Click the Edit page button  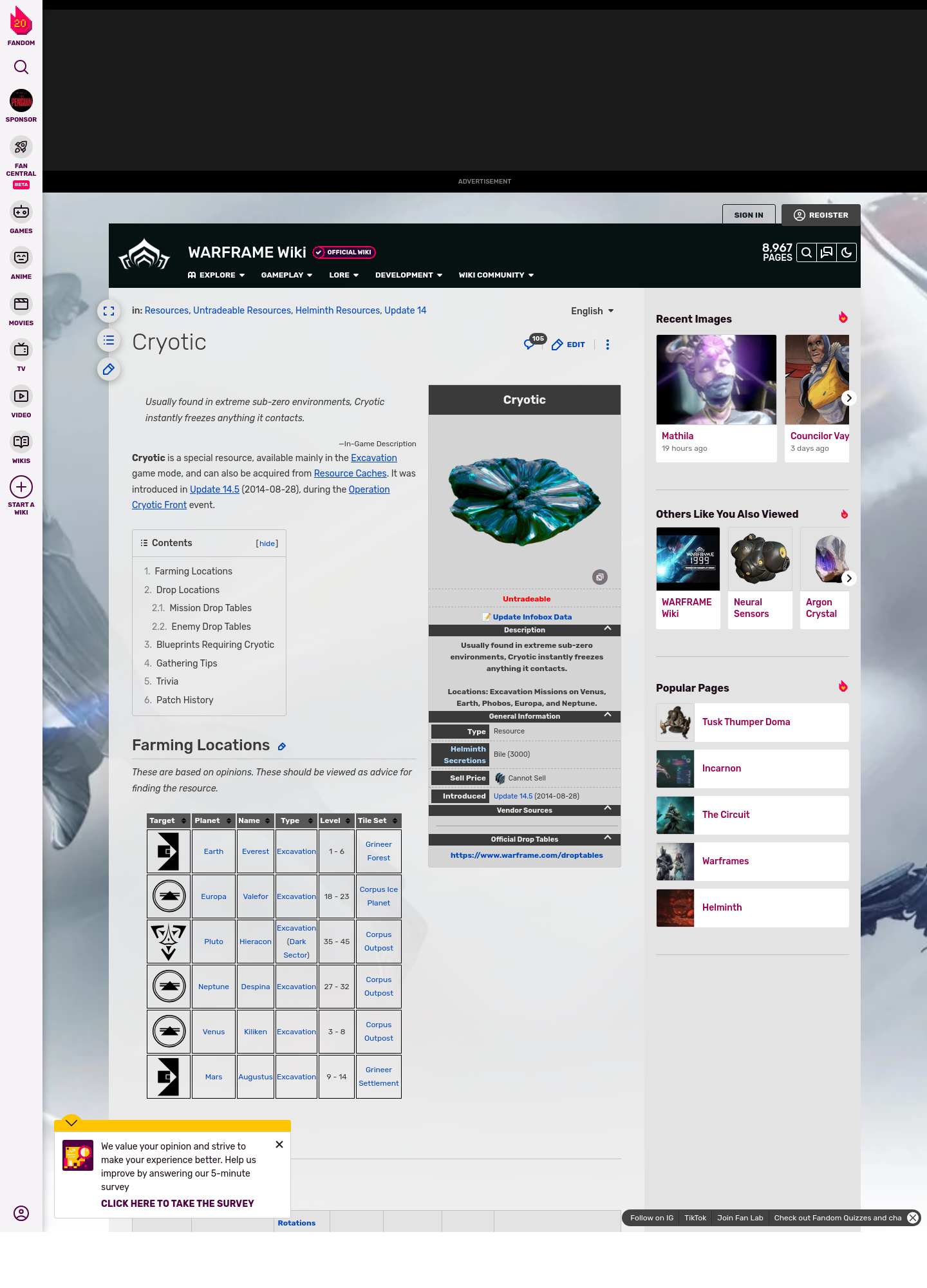[568, 345]
